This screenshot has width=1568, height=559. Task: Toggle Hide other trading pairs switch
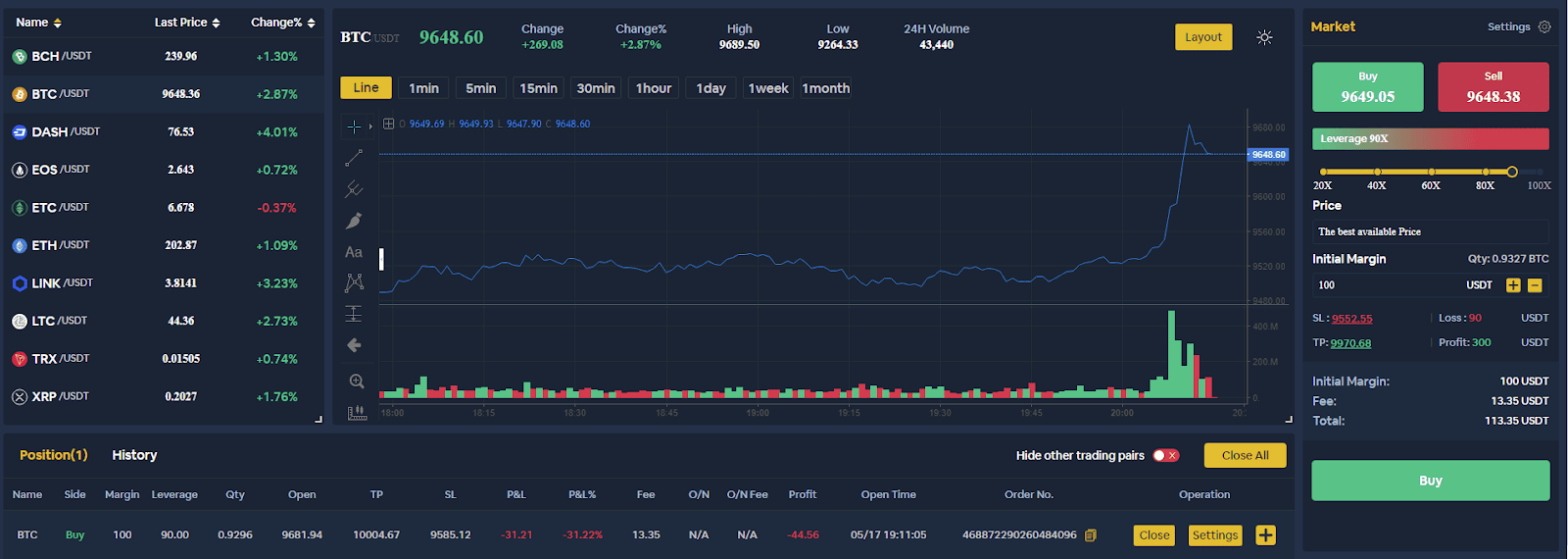1165,455
